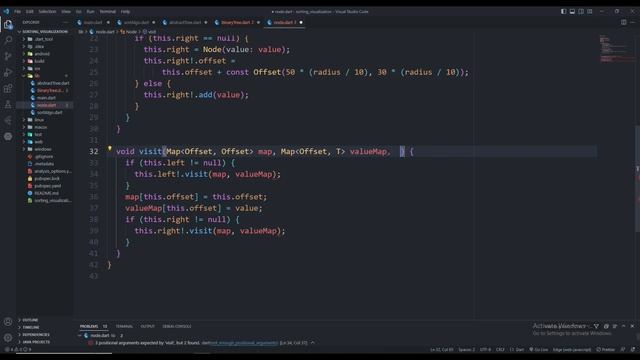Open analysis_options file in explorer

[45, 171]
